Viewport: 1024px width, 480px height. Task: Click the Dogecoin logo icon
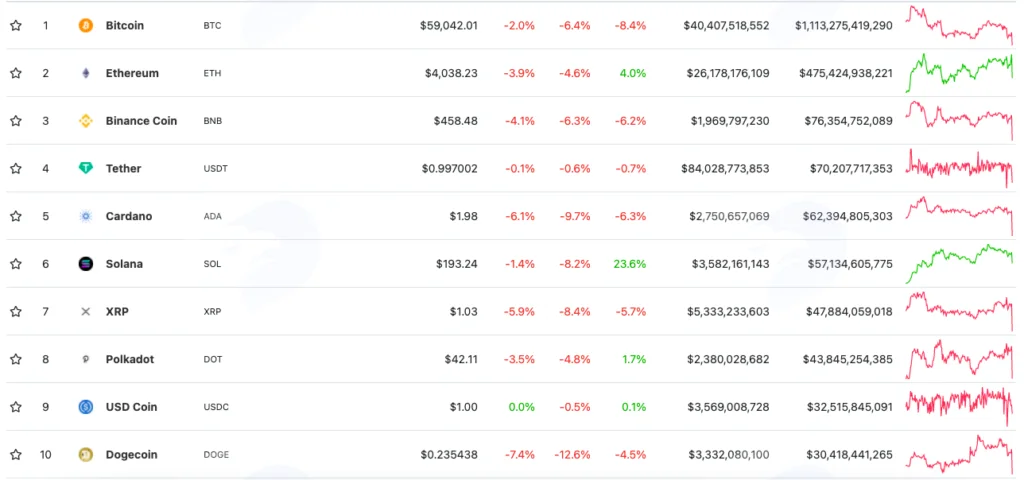(x=86, y=455)
